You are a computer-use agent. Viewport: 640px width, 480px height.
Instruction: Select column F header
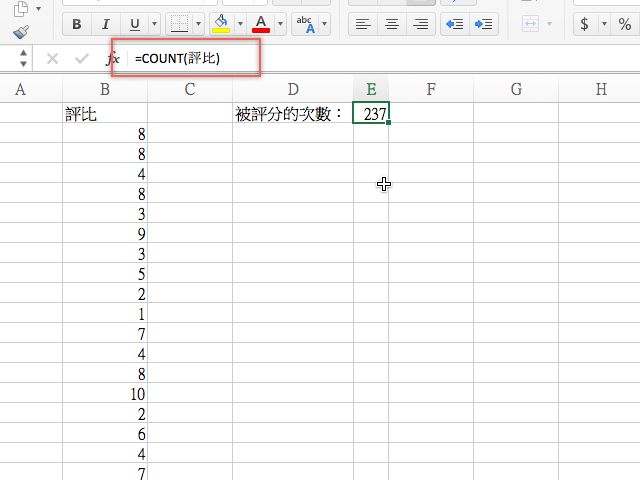click(431, 89)
